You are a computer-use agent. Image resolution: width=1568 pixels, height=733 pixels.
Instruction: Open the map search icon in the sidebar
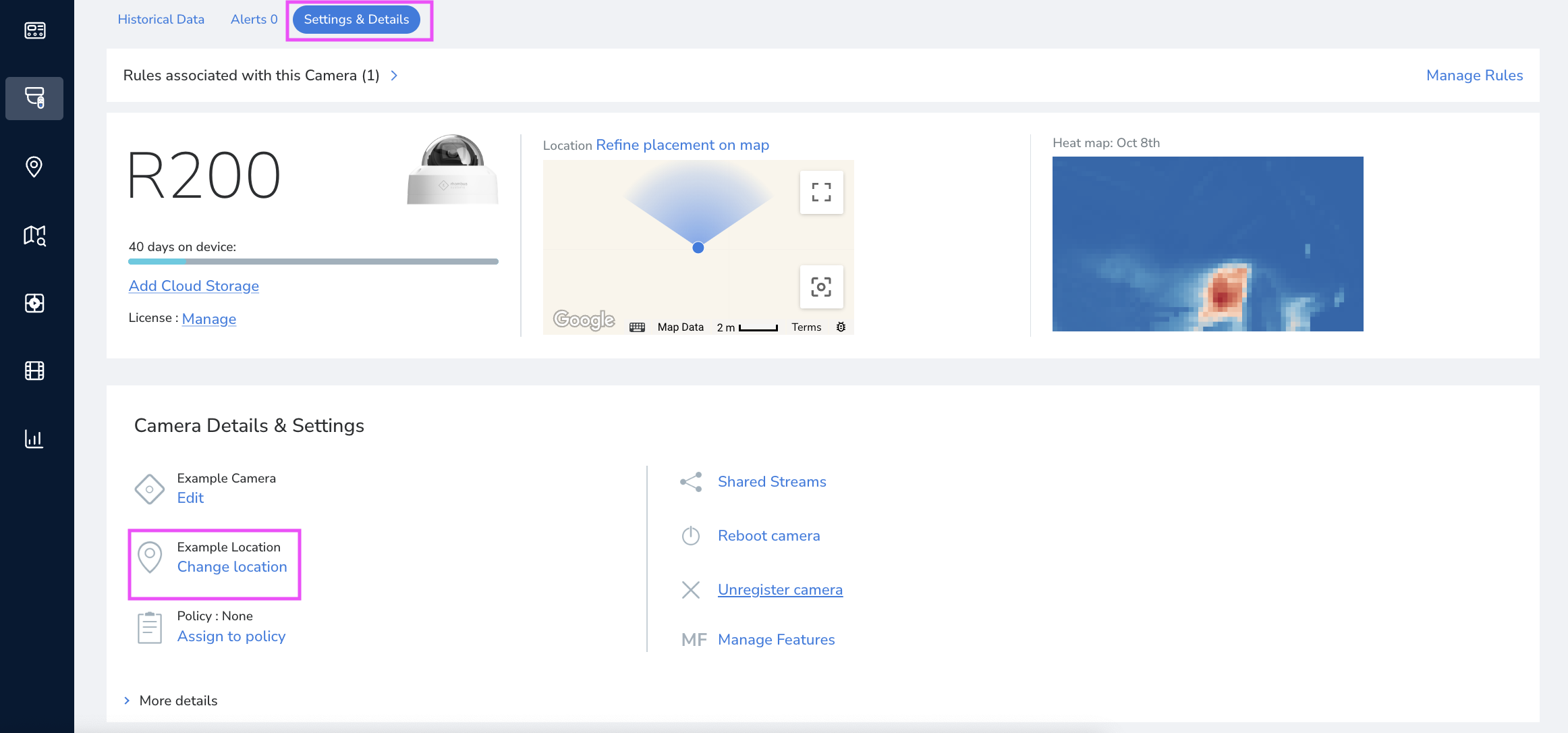(34, 236)
